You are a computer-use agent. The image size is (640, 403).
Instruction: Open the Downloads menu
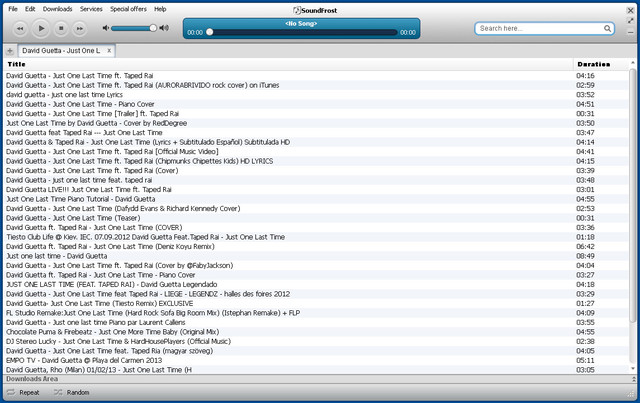(x=58, y=9)
